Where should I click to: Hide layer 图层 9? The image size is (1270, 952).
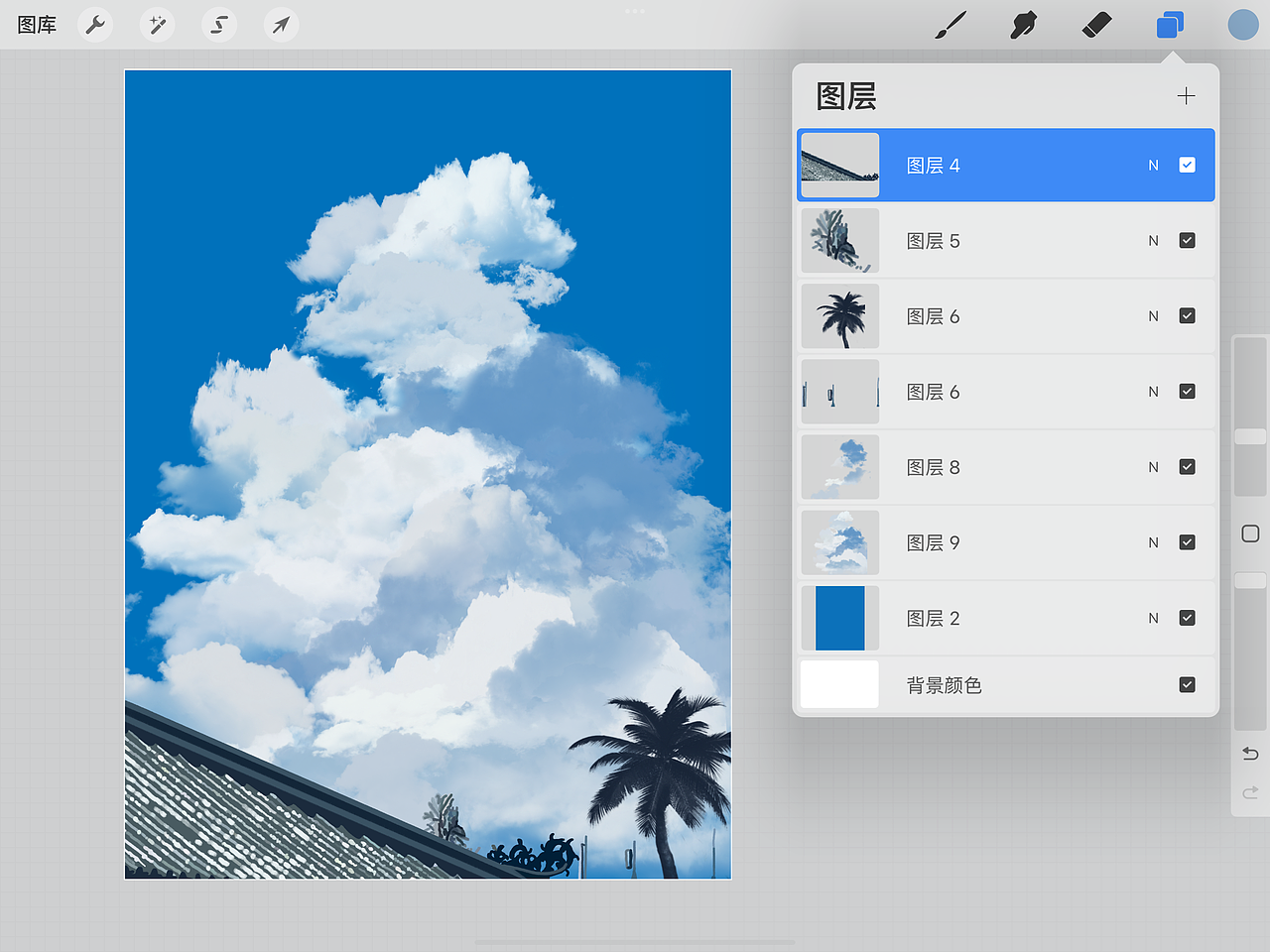coord(1187,541)
